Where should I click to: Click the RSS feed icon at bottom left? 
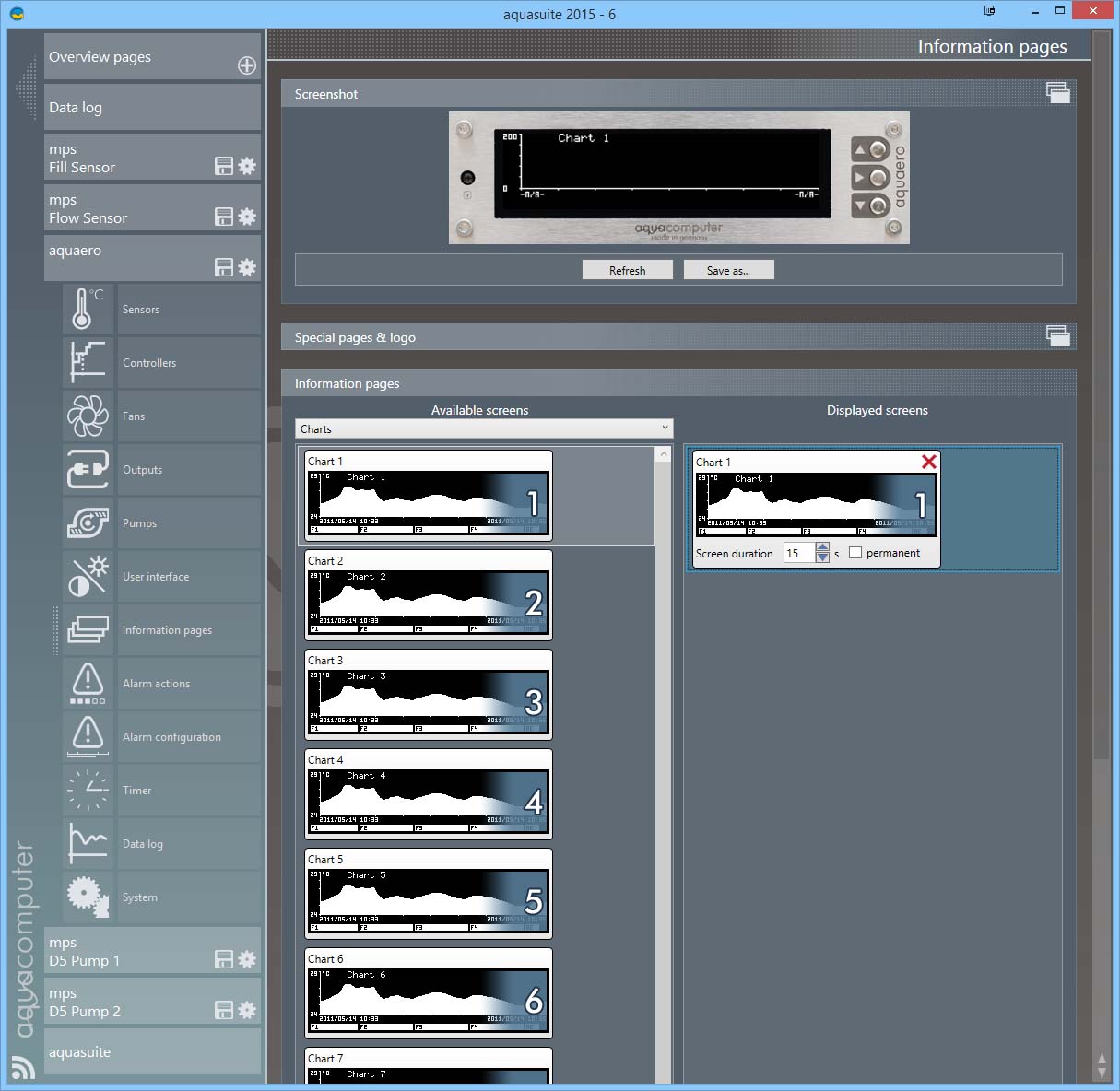[23, 1067]
